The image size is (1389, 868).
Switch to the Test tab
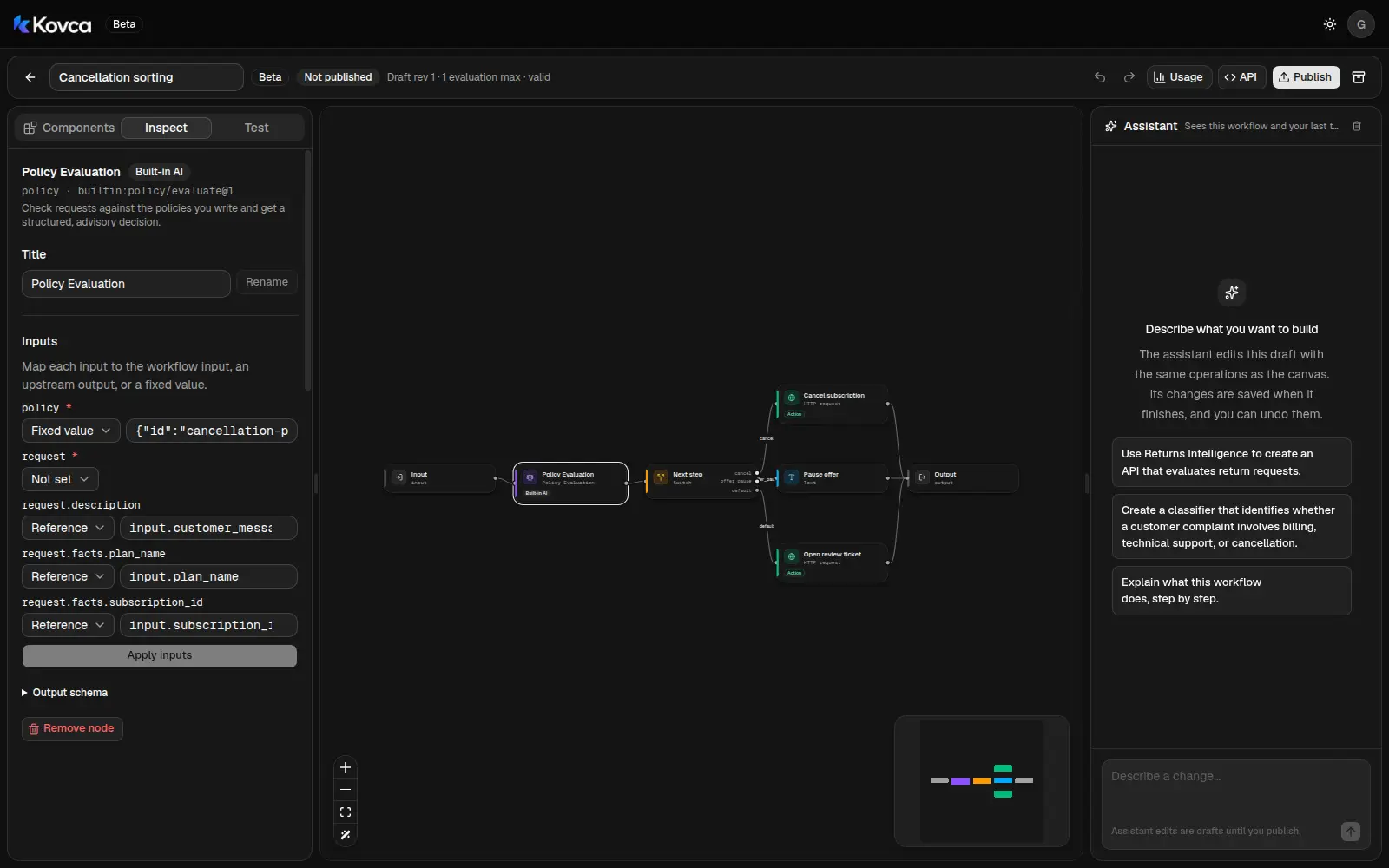coord(256,128)
